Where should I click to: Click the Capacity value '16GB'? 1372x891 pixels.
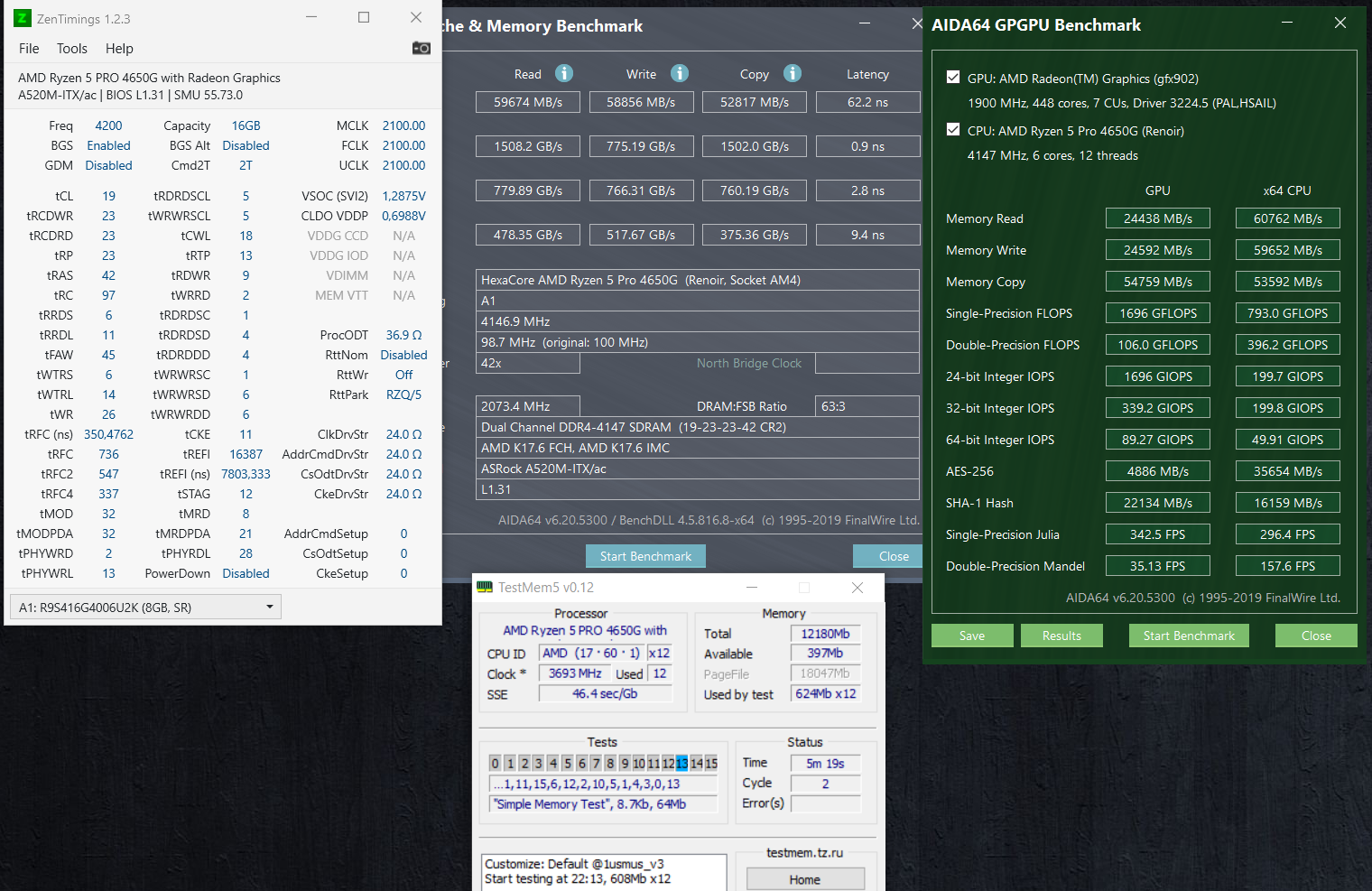pyautogui.click(x=246, y=125)
